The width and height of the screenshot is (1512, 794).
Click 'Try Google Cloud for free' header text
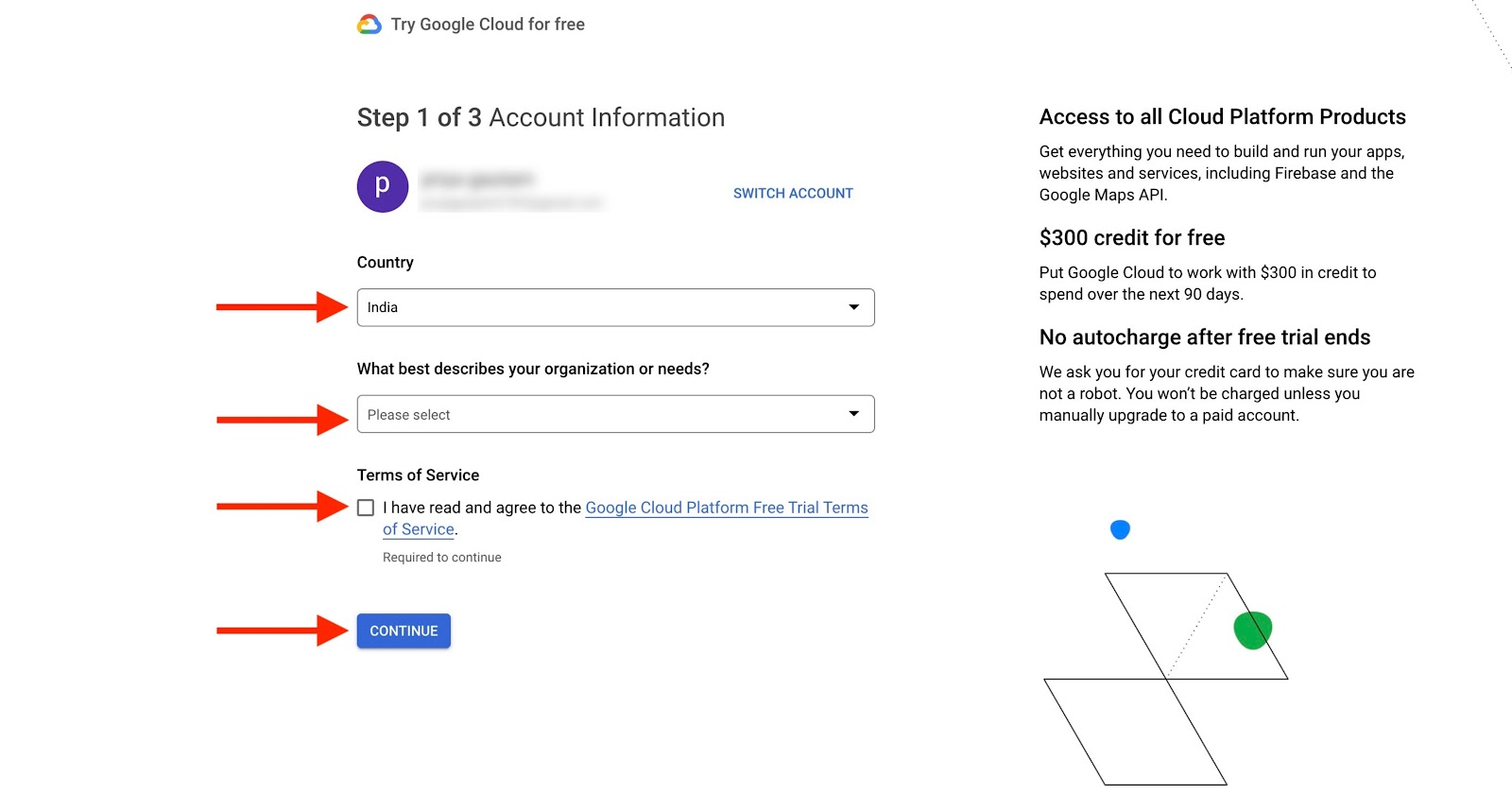(488, 25)
